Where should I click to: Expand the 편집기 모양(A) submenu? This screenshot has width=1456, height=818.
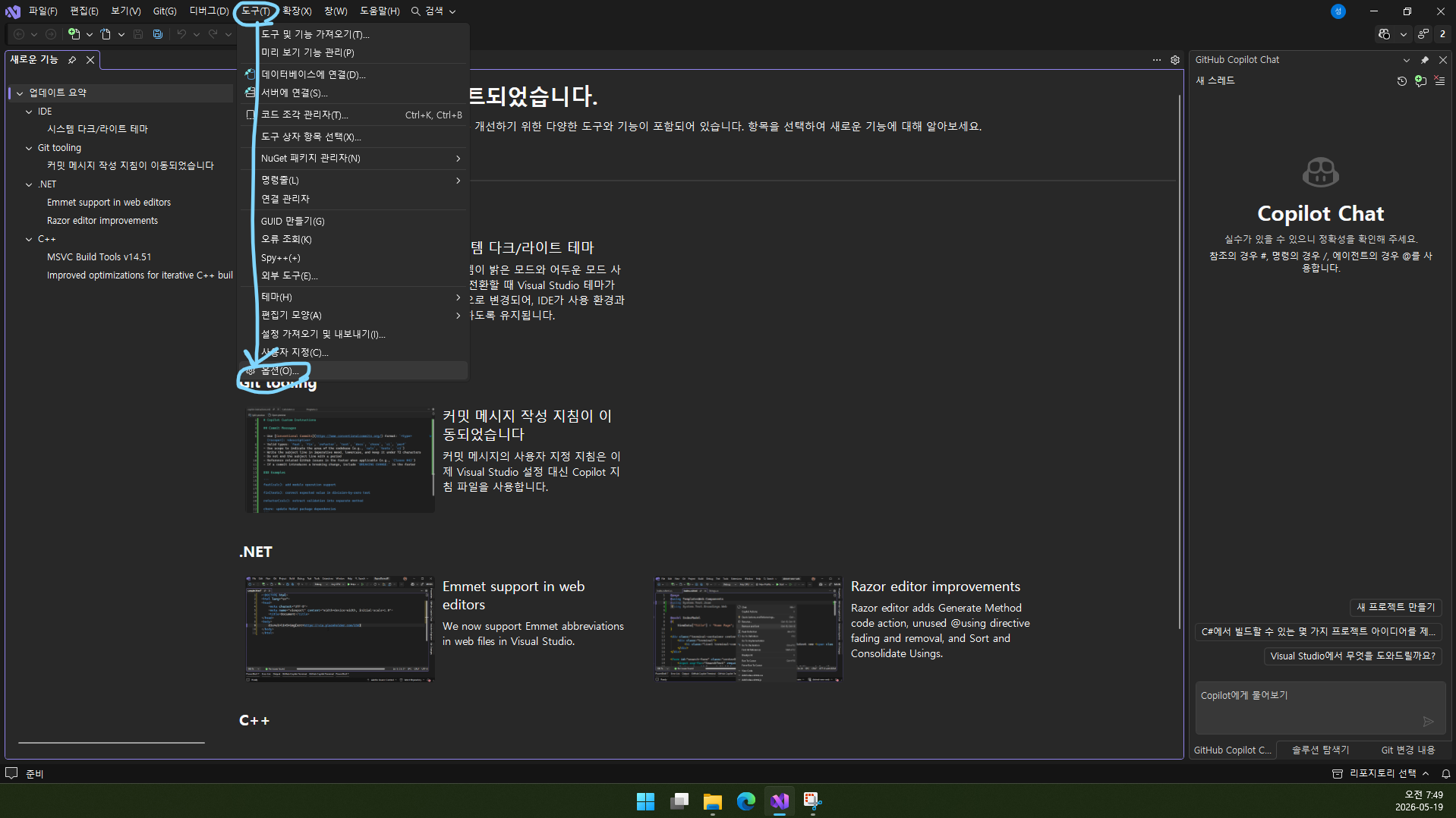pyautogui.click(x=459, y=316)
